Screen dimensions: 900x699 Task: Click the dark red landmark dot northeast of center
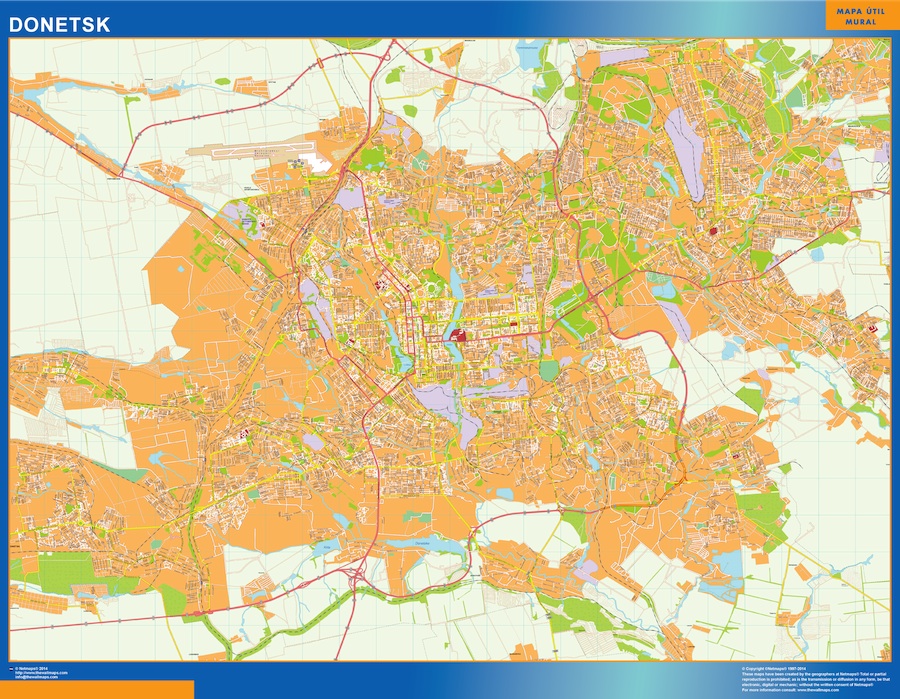pos(712,231)
